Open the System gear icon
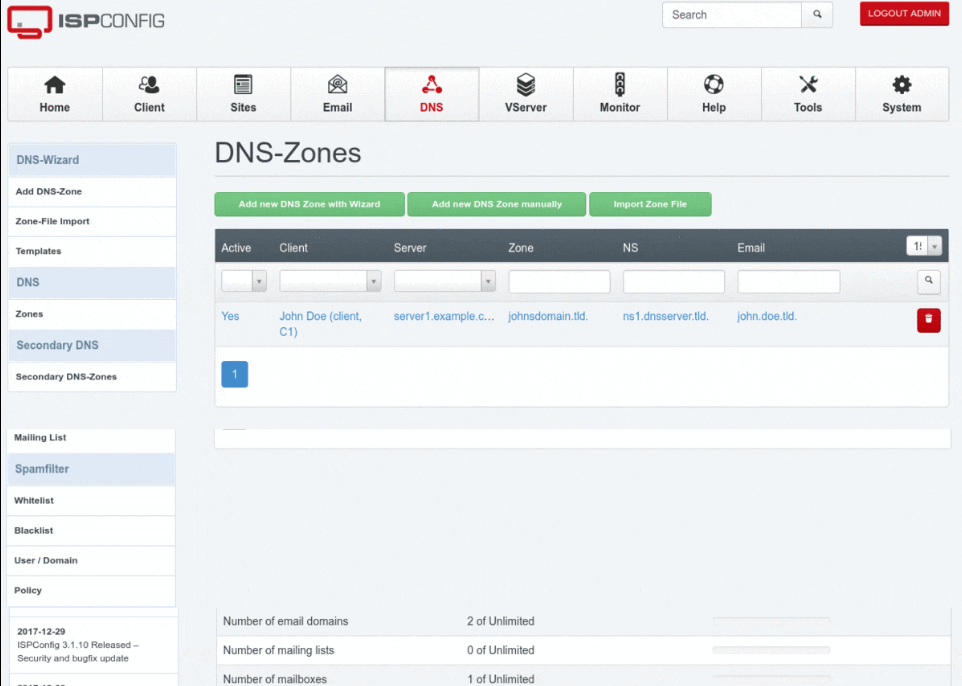Viewport: 962px width, 686px height. tap(902, 86)
